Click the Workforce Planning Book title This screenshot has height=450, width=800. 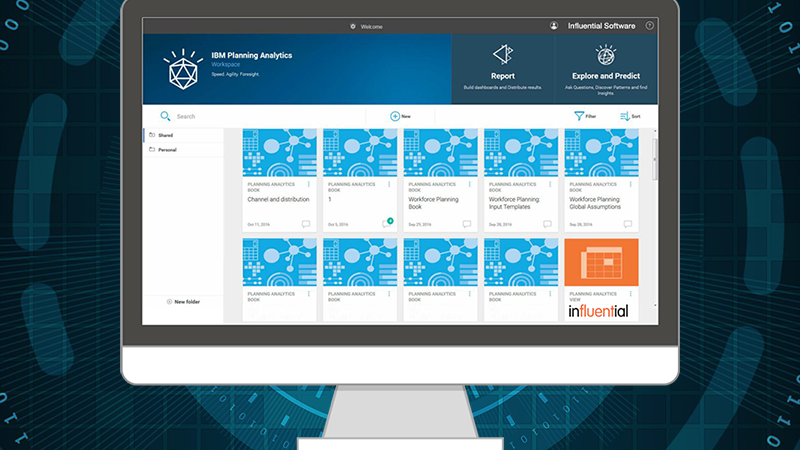pyautogui.click(x=433, y=203)
